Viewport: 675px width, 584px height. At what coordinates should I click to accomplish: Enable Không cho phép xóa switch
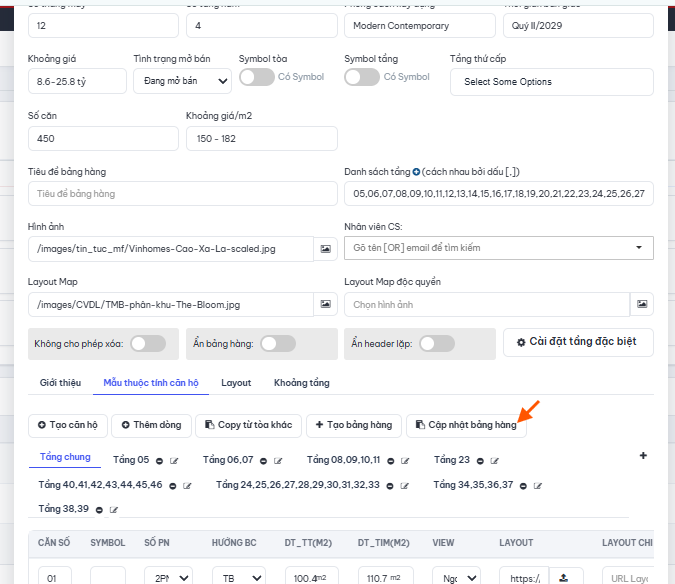click(x=148, y=343)
